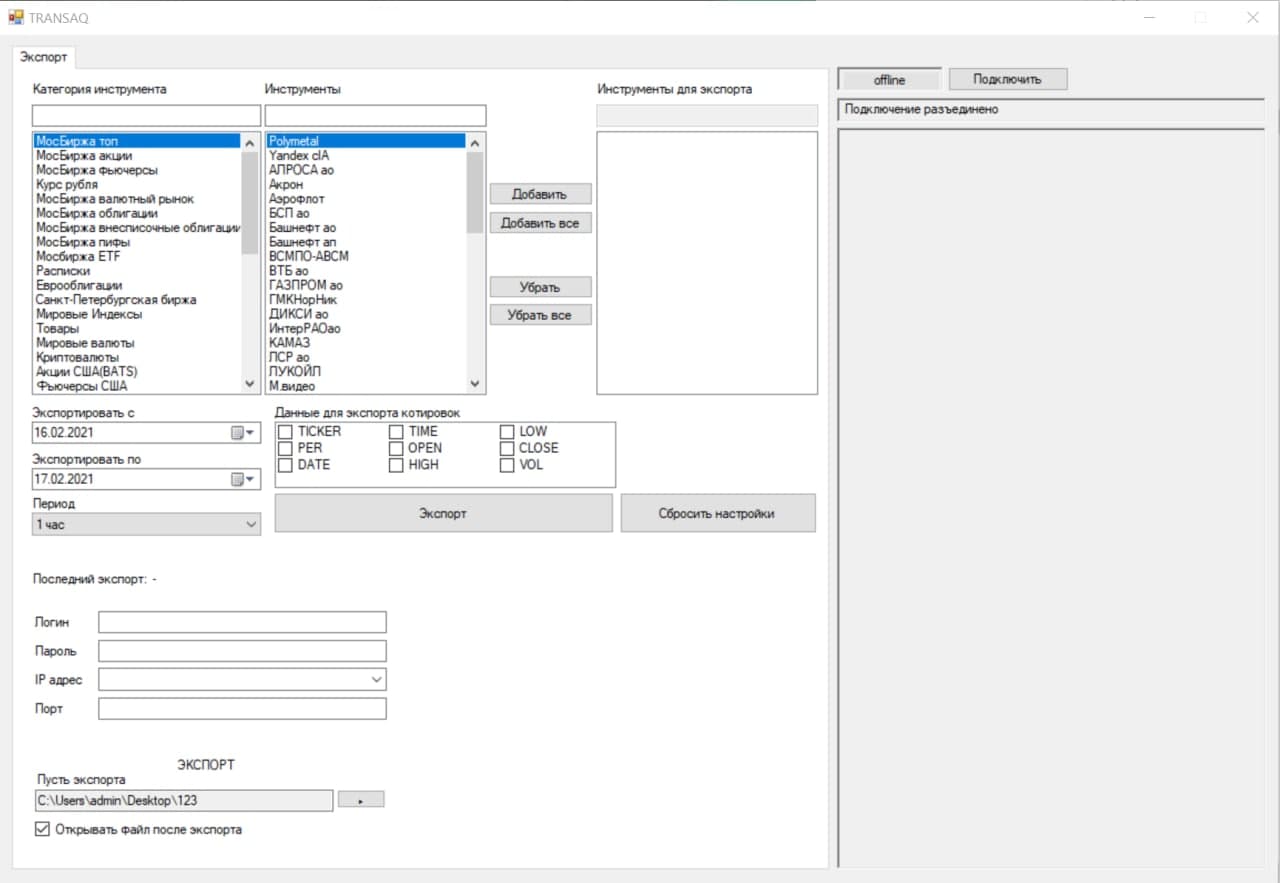Enable the TICKER checkbox
The height and width of the screenshot is (883, 1280).
click(x=285, y=431)
